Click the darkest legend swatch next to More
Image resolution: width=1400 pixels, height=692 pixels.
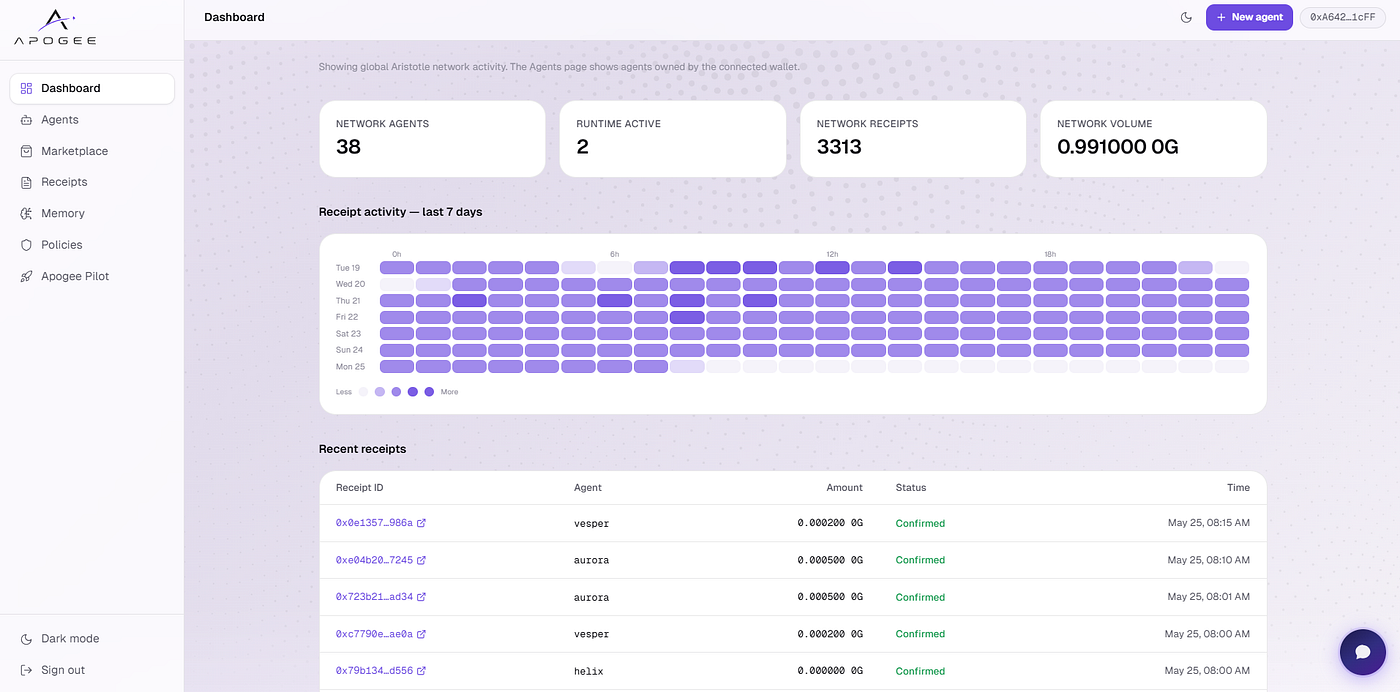click(429, 392)
